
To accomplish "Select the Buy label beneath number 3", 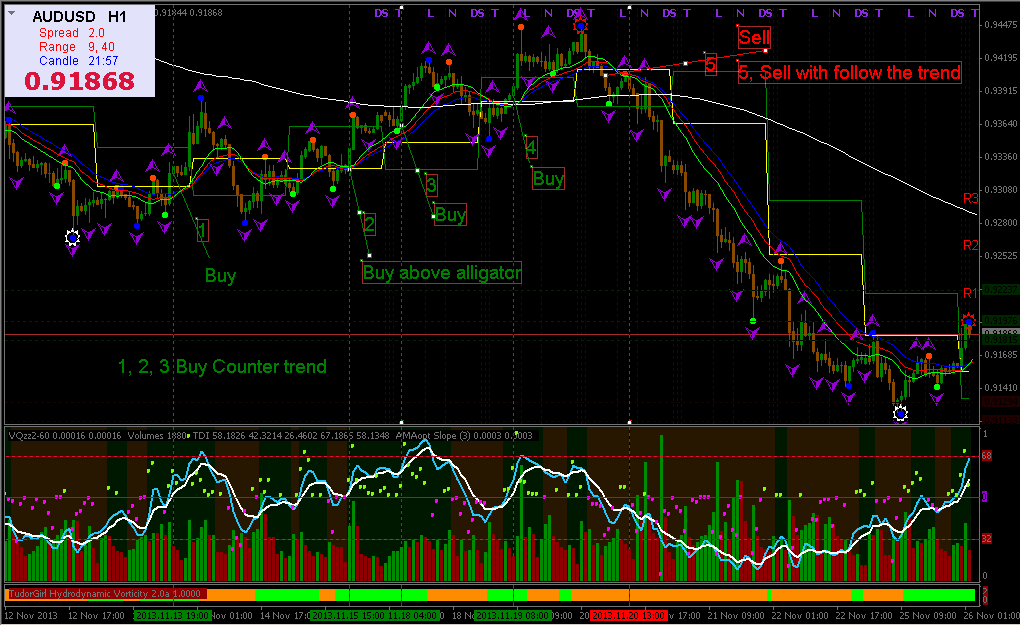I will (450, 215).
